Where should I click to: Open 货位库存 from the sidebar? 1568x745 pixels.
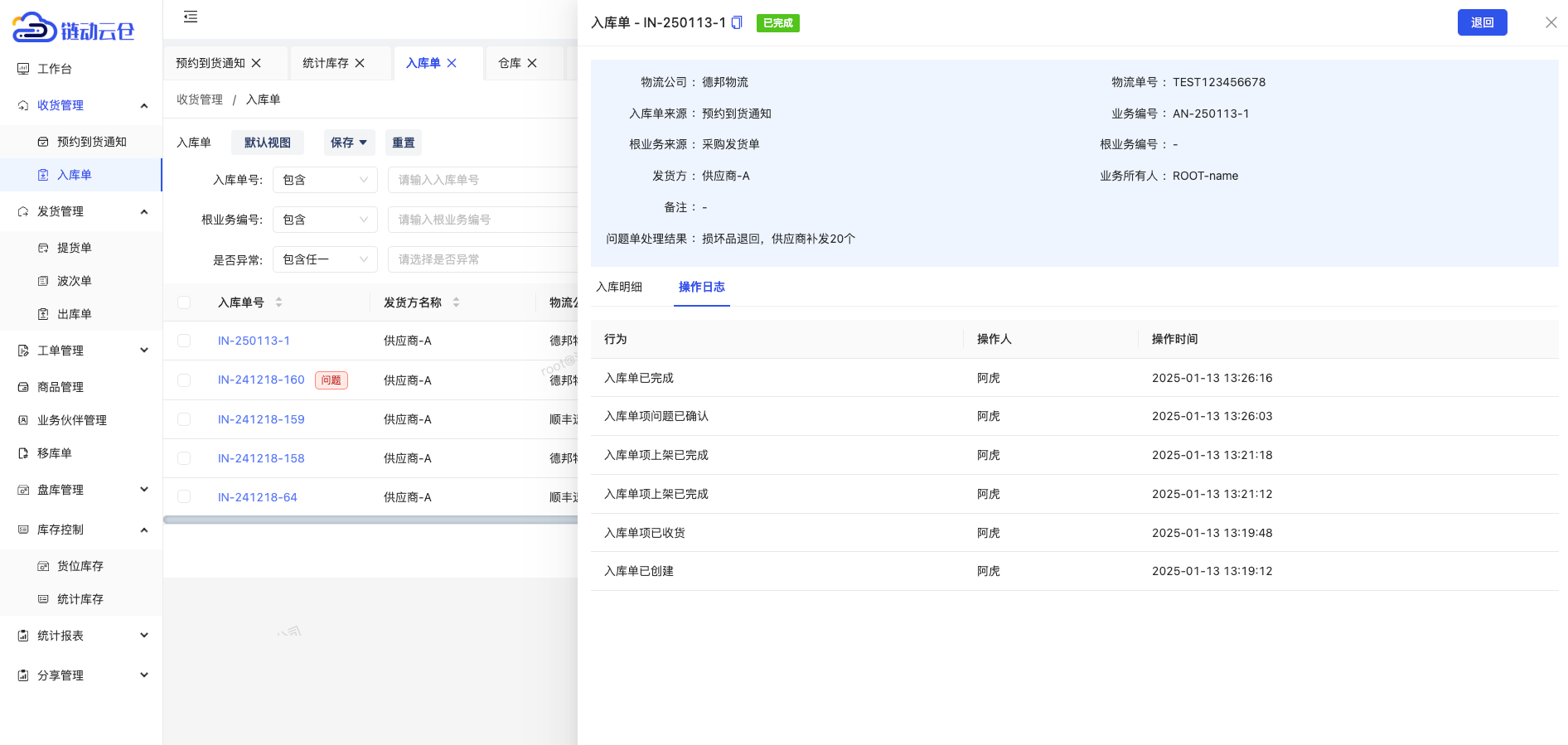80,566
